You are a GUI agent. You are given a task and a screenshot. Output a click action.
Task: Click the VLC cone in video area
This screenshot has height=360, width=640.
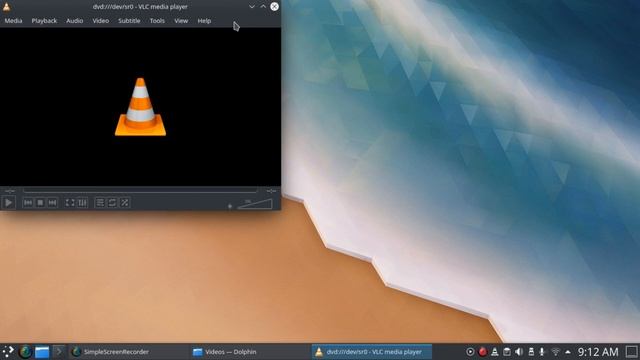click(x=140, y=107)
